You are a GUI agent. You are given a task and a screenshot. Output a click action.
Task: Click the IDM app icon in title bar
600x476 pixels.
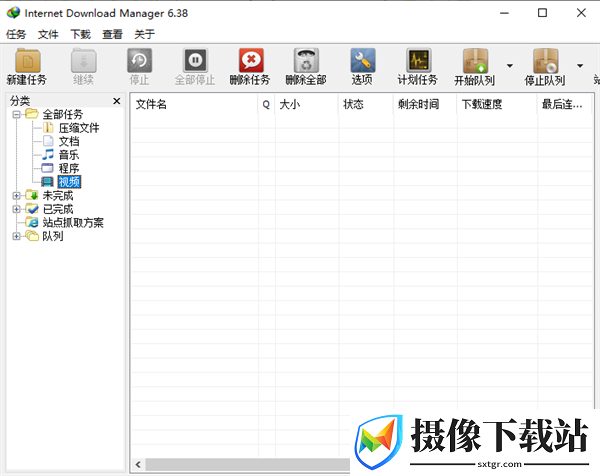(x=13, y=13)
